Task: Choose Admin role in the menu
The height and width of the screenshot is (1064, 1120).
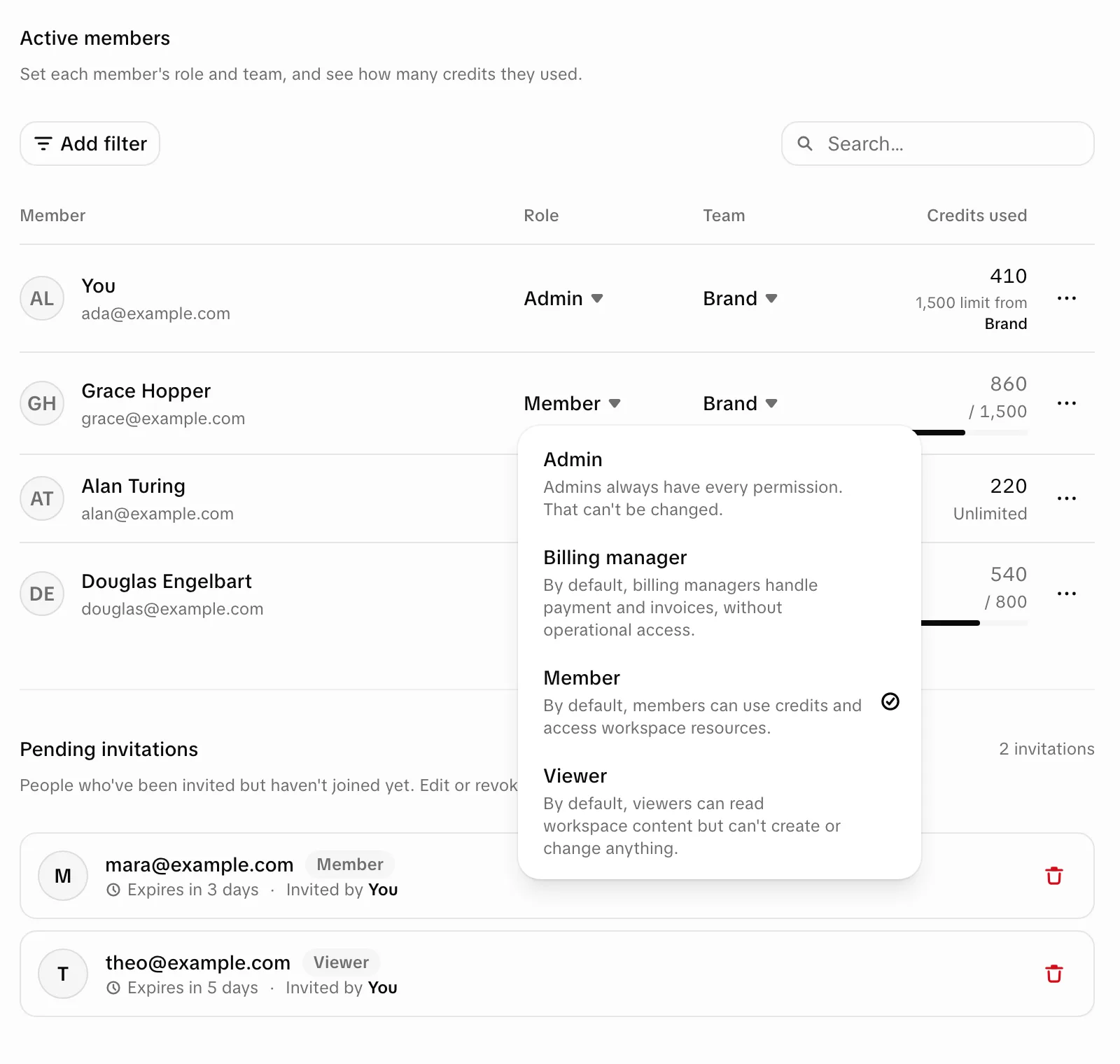Action: (720, 484)
